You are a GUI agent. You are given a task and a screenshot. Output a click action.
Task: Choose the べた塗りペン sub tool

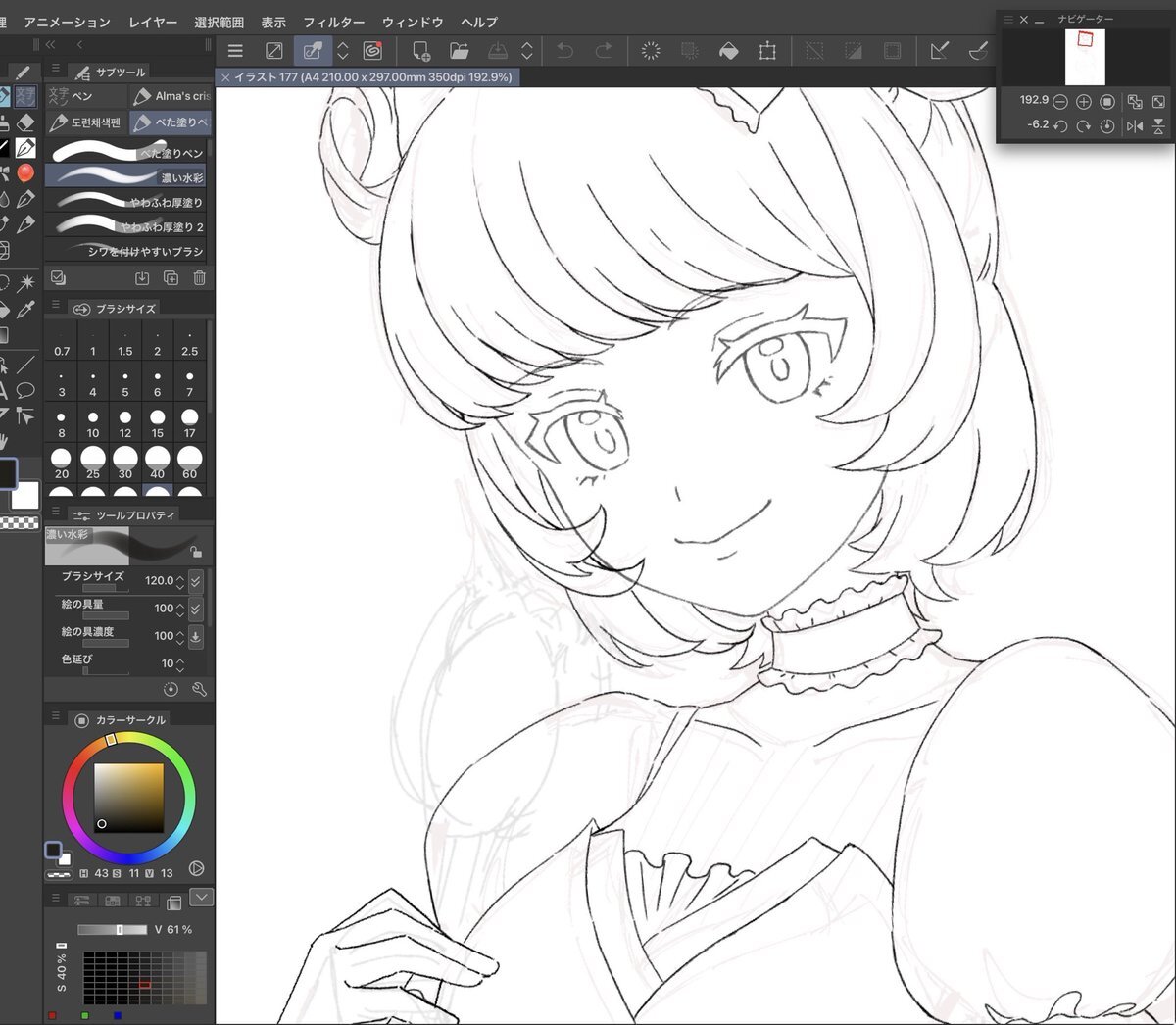[x=127, y=153]
